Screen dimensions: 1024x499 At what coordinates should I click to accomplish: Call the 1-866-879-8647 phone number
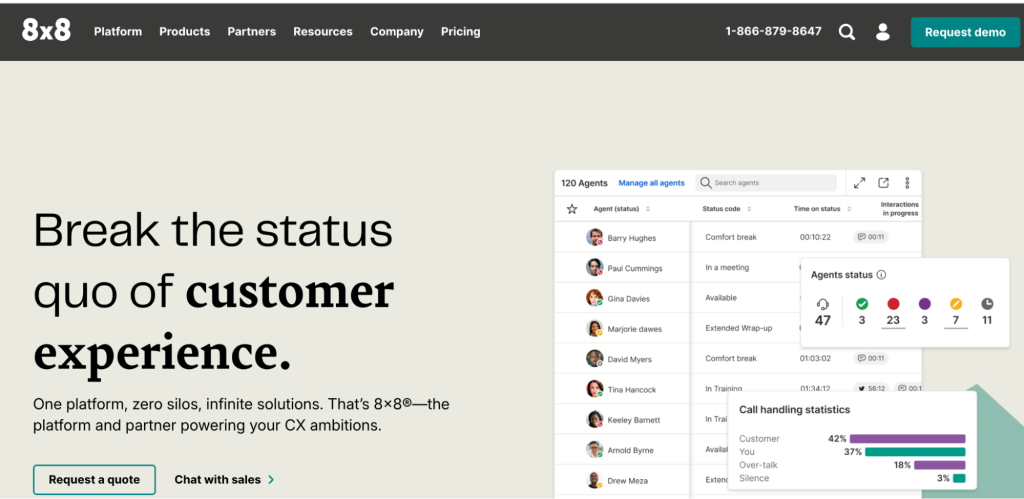[773, 31]
